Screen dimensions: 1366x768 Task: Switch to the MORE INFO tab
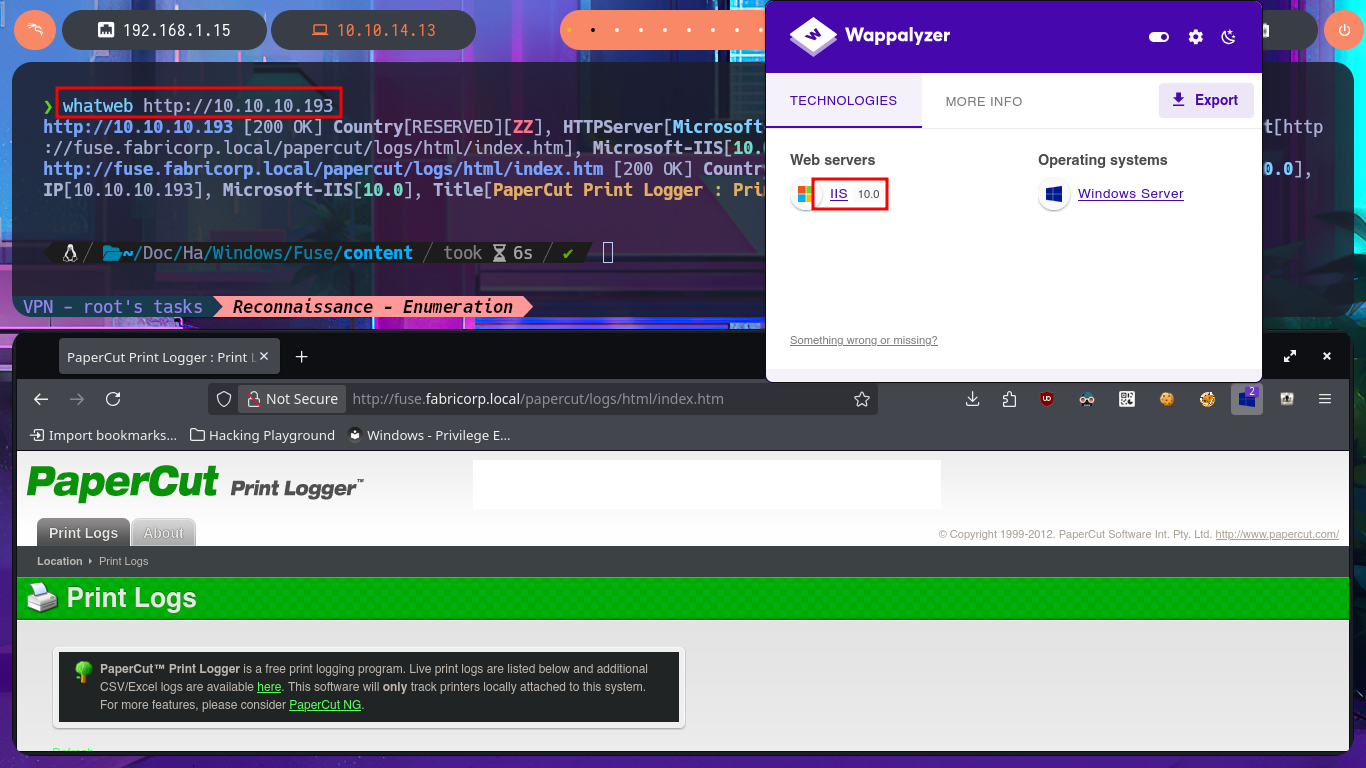pos(983,101)
